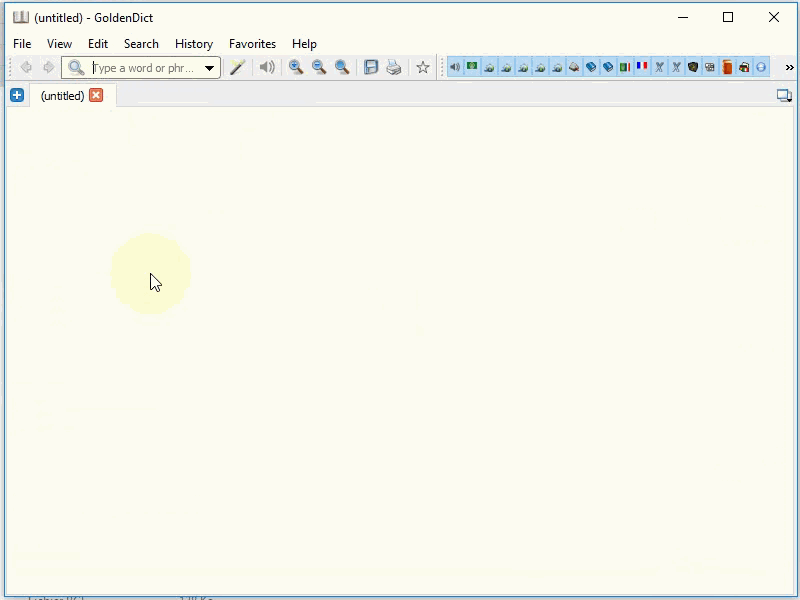Pronounce the word with the main toolbar speaker icon
This screenshot has height=600, width=800.
(267, 67)
